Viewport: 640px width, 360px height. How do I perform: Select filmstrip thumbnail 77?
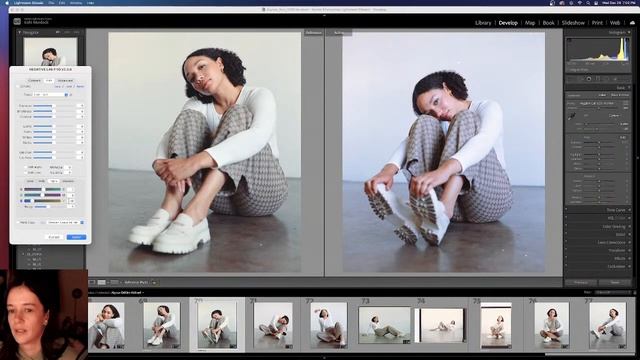pos(607,325)
